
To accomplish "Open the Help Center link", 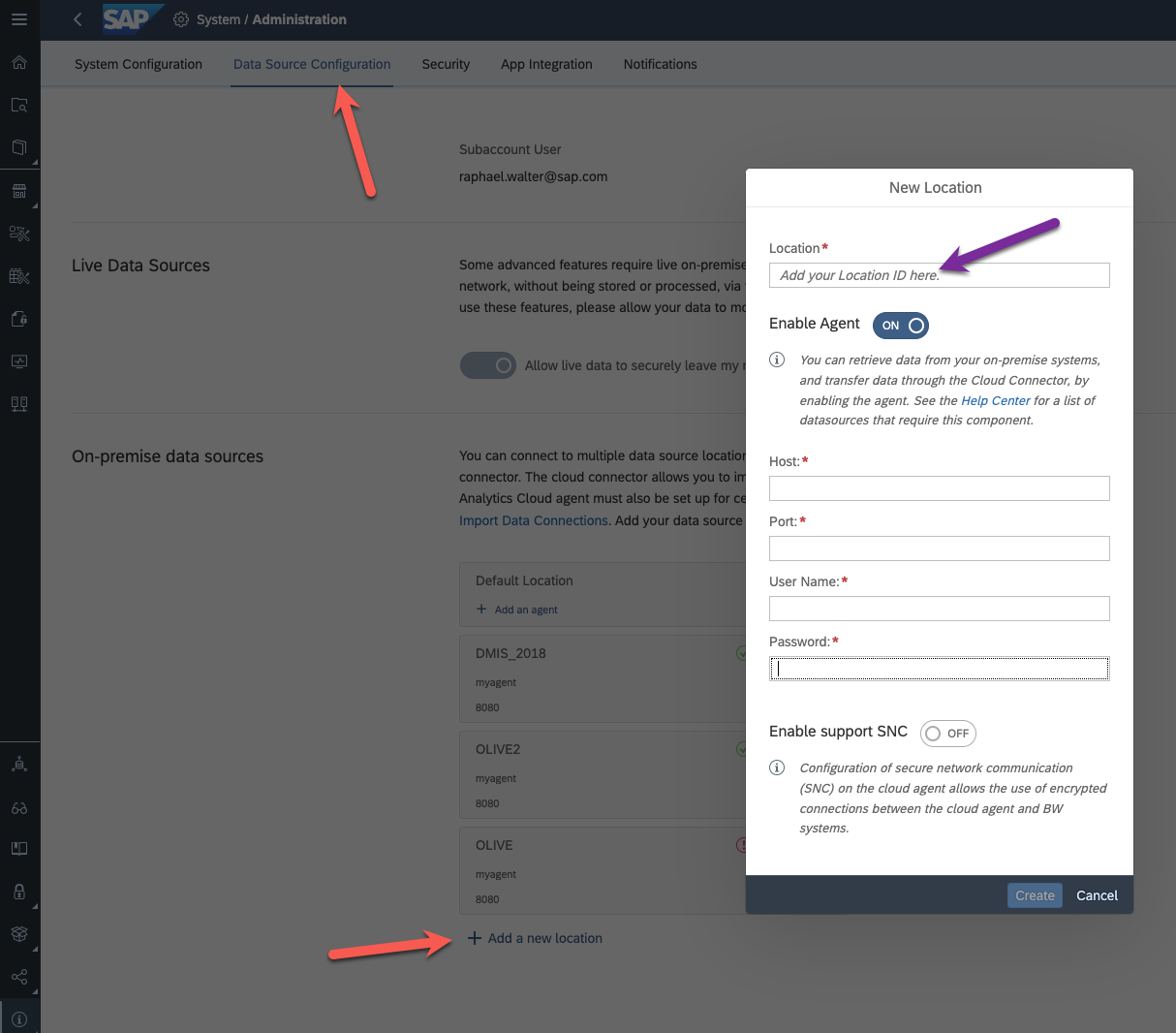I will [x=995, y=400].
